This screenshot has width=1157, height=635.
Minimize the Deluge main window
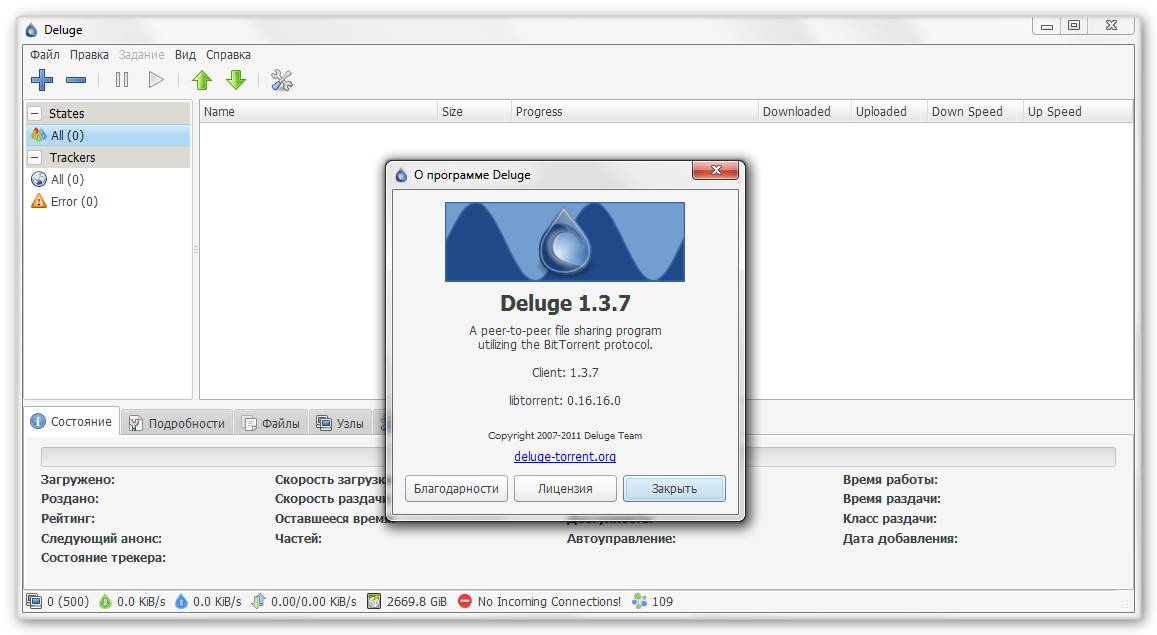[x=1047, y=26]
